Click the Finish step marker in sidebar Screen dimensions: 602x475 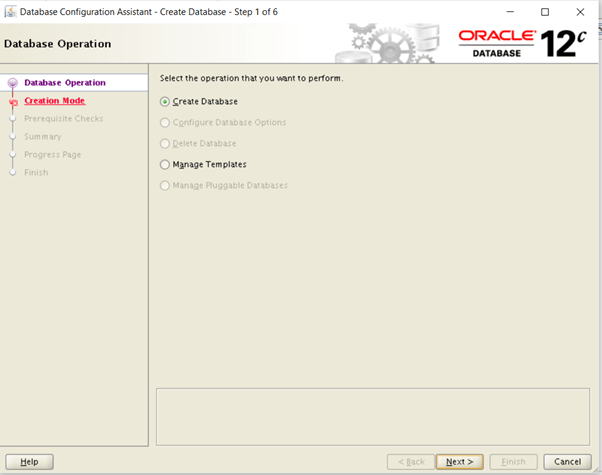pos(13,173)
